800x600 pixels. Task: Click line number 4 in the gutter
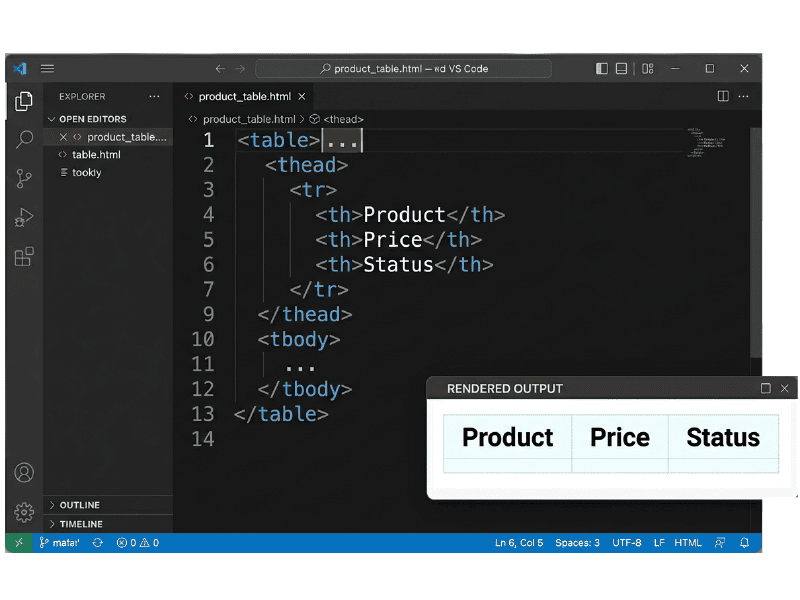click(x=209, y=215)
